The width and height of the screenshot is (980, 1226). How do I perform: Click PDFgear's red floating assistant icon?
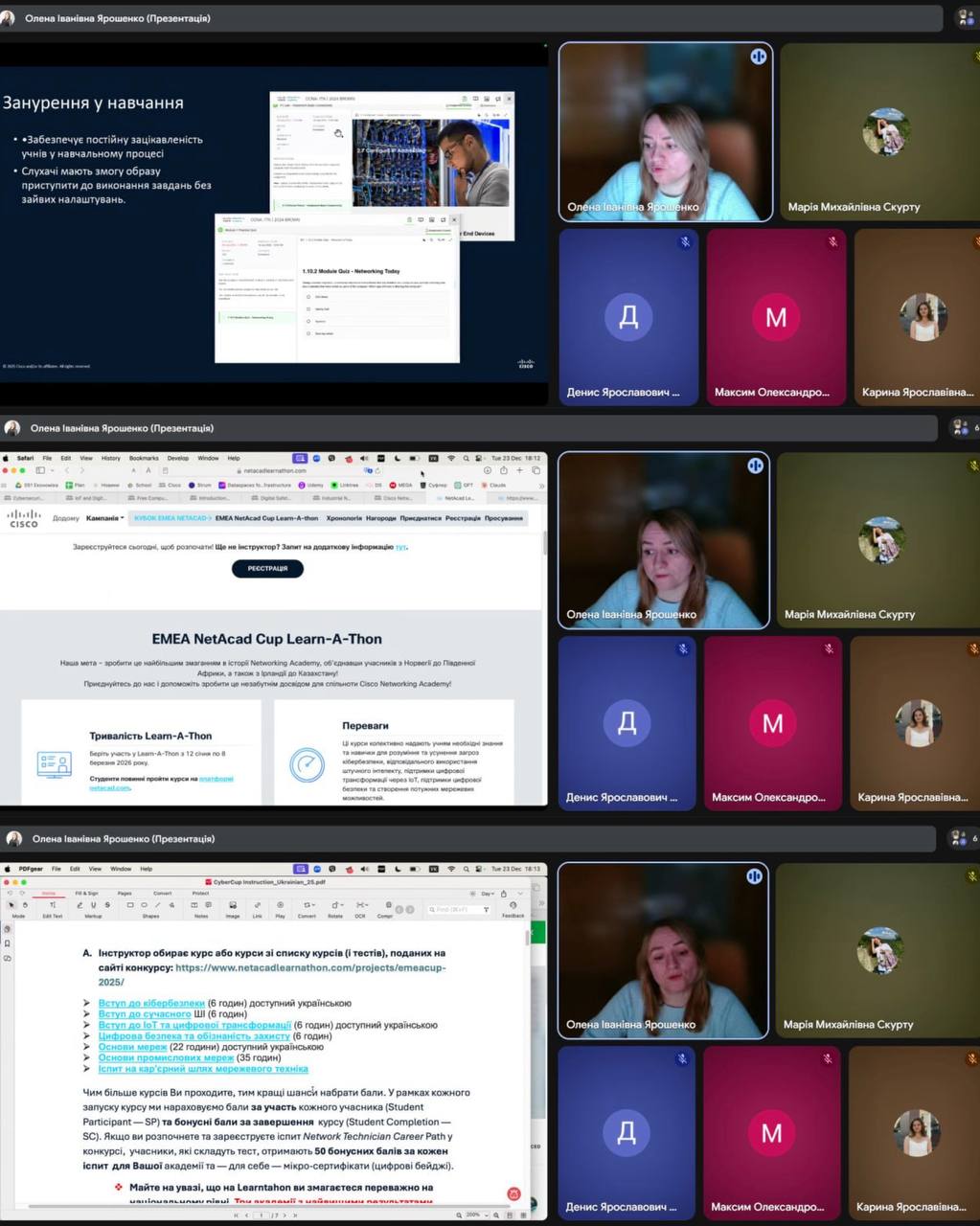pos(513,1193)
